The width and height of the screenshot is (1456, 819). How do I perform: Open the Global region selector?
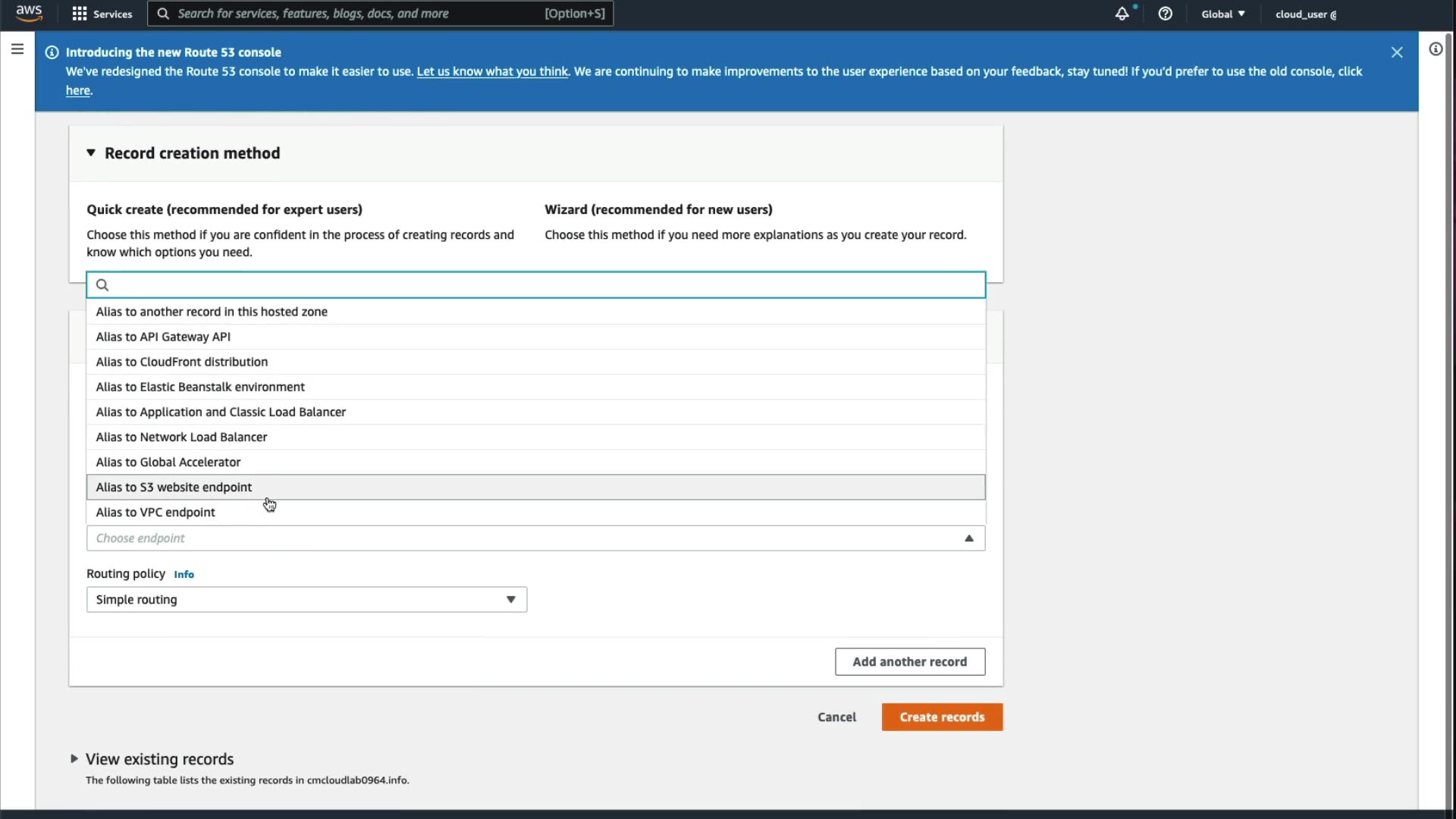tap(1222, 14)
